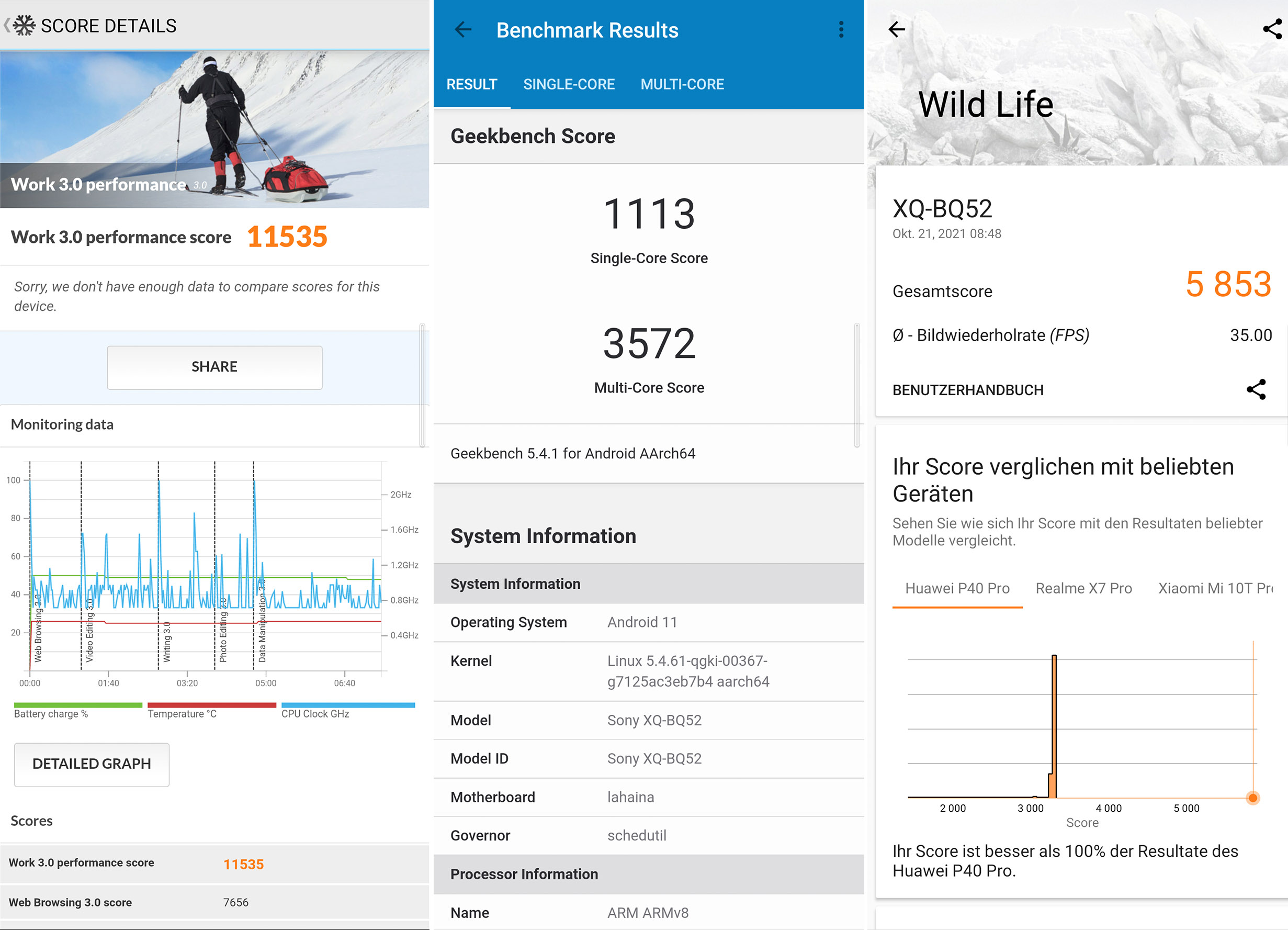Click SCORE DETAILS title
The image size is (1288, 930).
(x=108, y=26)
